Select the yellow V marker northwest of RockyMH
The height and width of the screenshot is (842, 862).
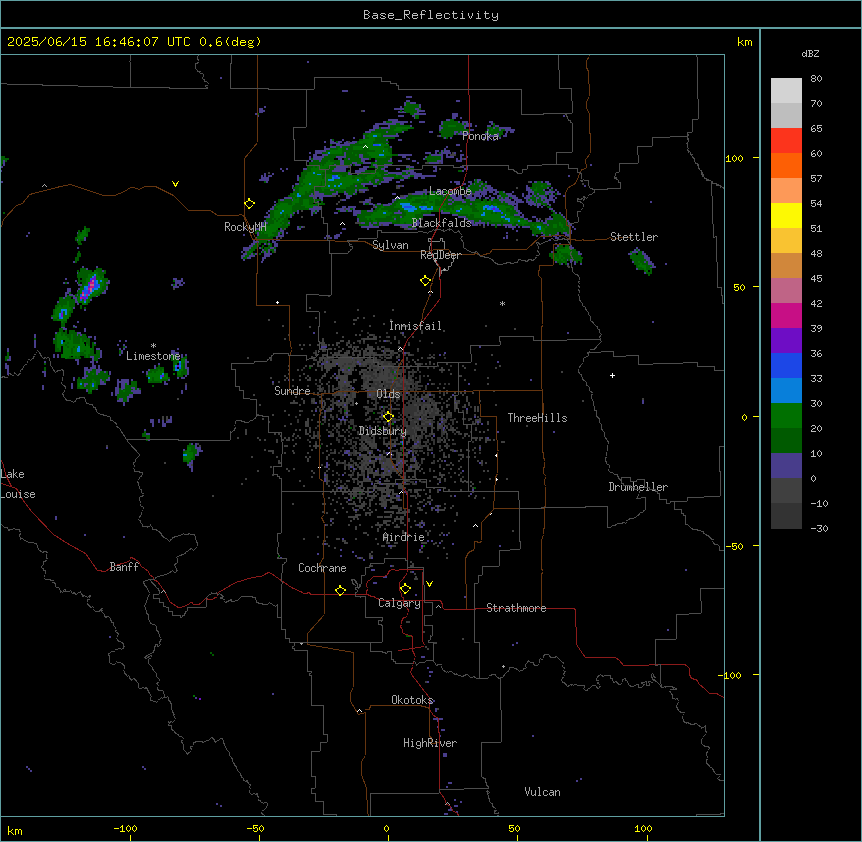[x=175, y=184]
